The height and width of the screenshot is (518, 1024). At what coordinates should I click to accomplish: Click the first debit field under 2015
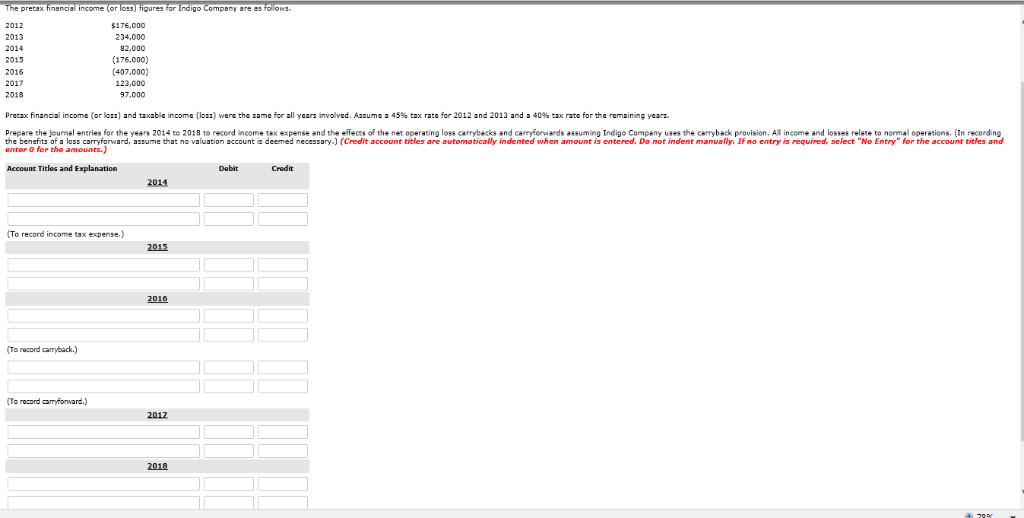tap(229, 265)
